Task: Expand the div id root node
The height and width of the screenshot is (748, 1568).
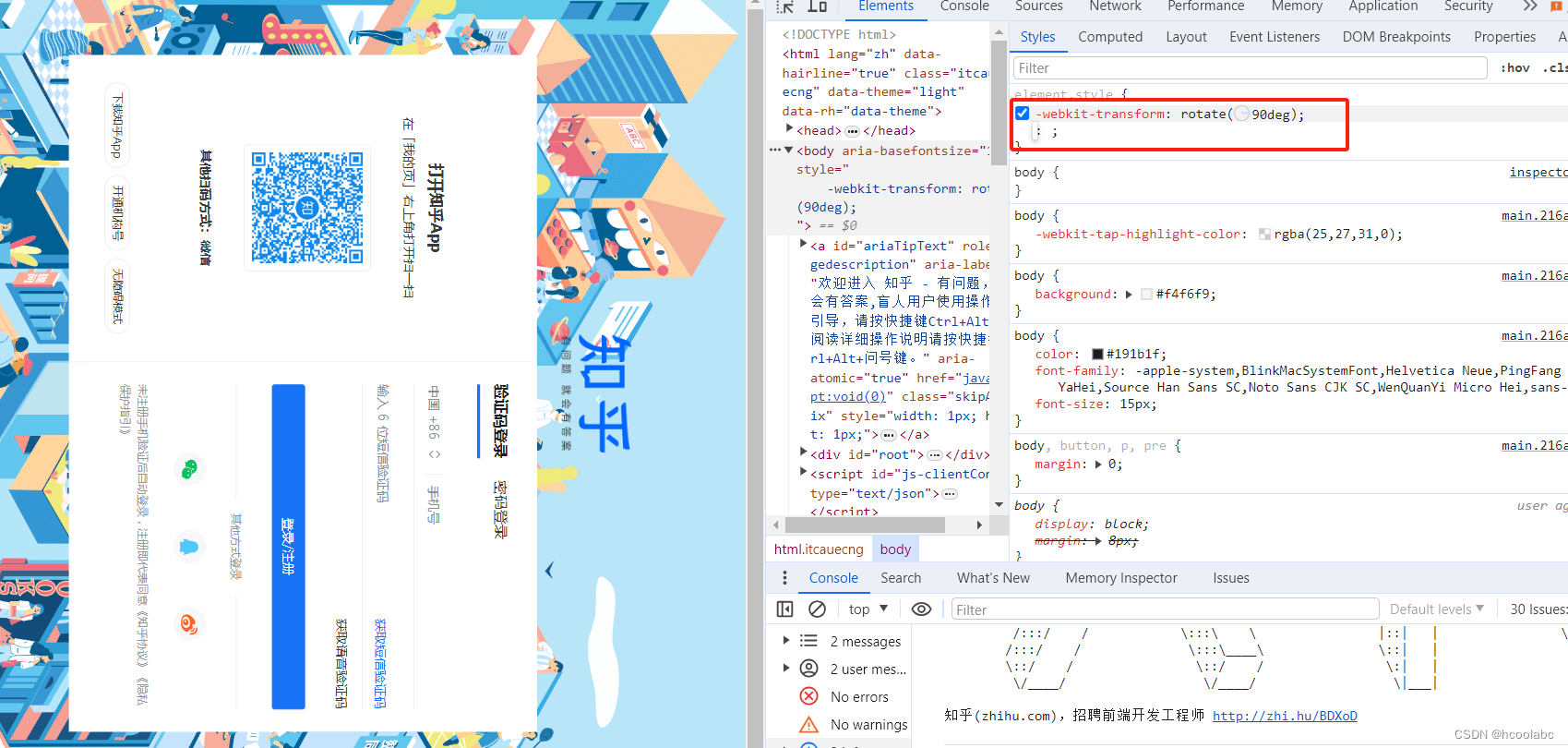Action: (804, 453)
